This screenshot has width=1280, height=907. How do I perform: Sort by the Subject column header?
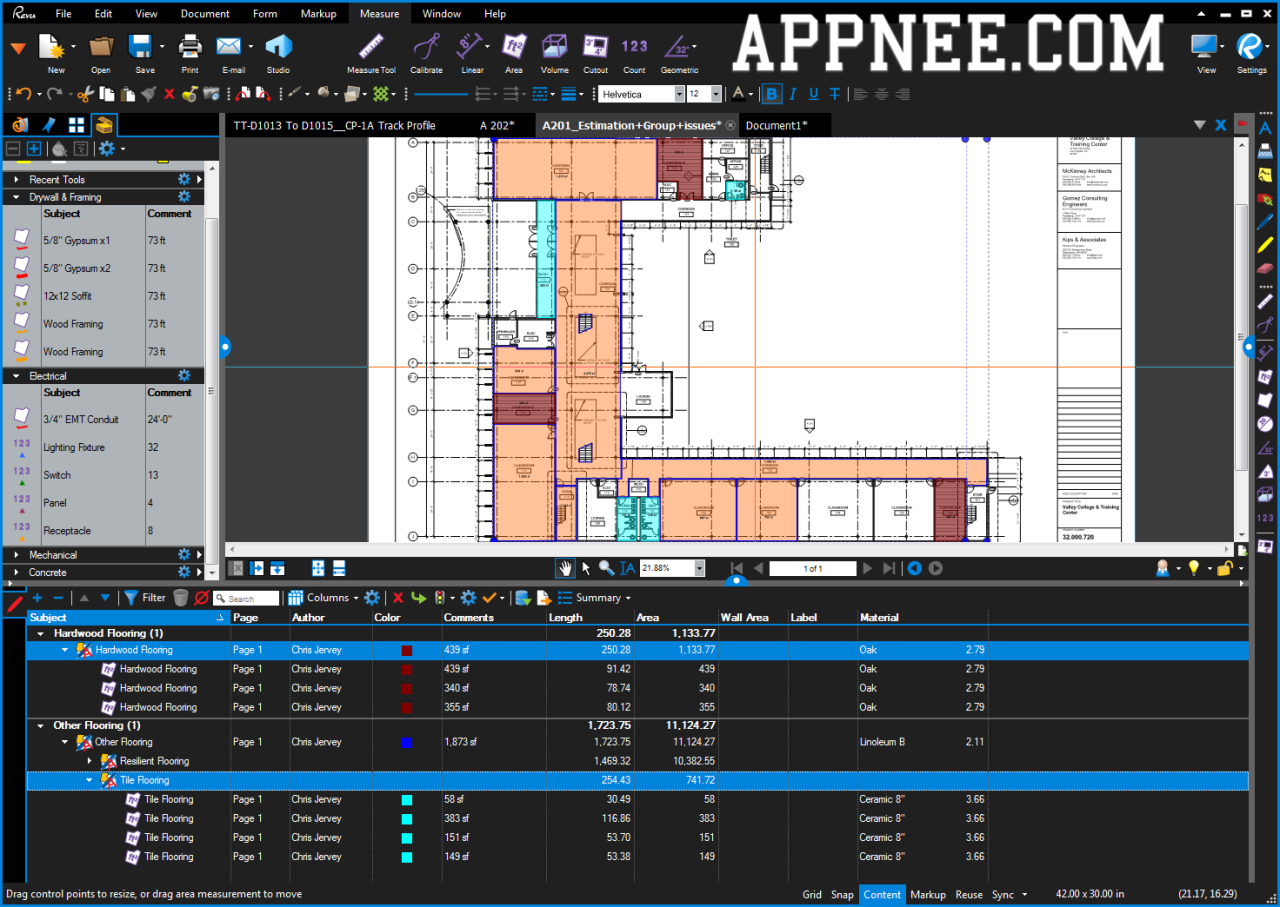pyautogui.click(x=128, y=617)
